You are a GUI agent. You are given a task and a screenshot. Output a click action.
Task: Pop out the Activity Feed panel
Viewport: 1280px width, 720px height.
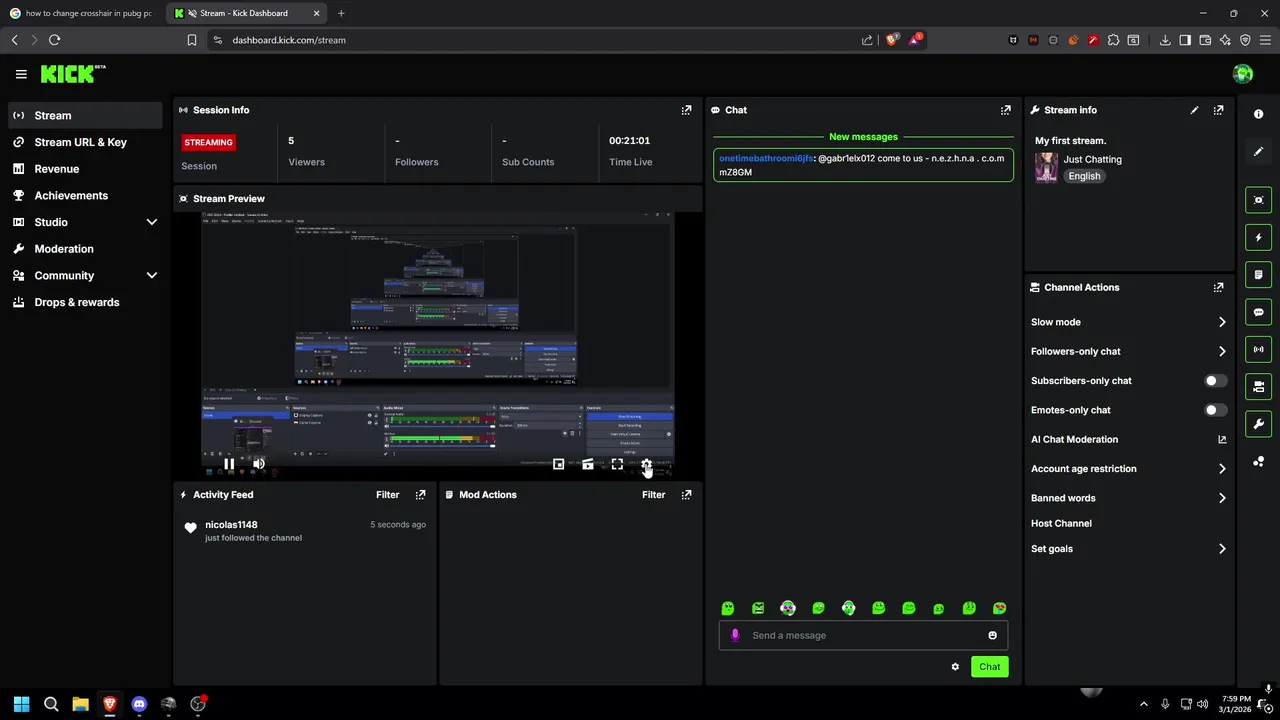click(x=420, y=494)
